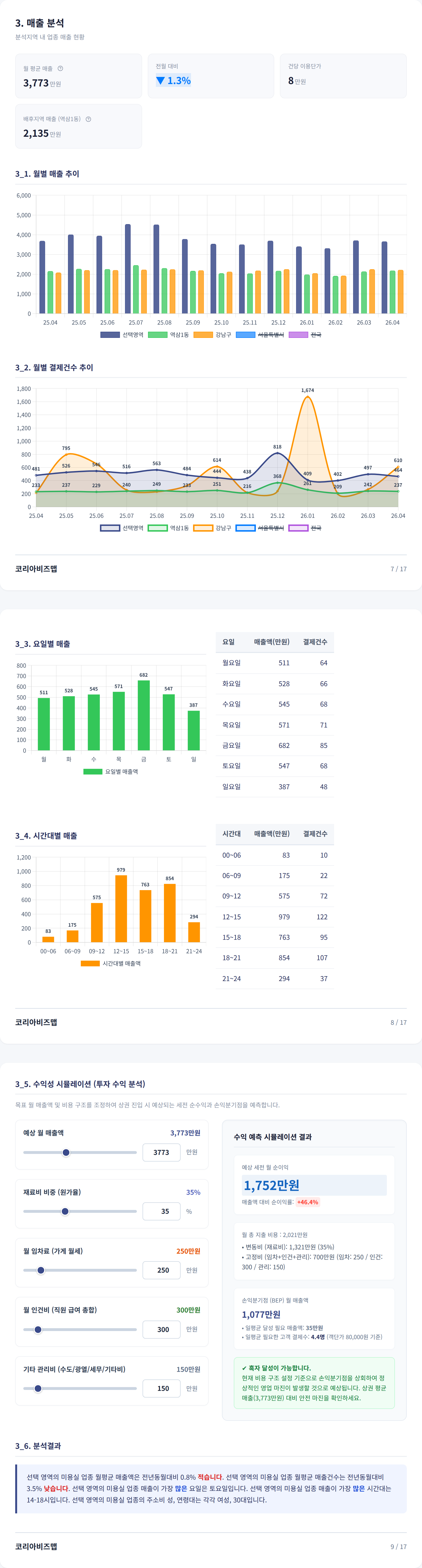Click the 예상 월 매출액 input showing 3773
Screen dimensions: 422x1568
click(x=161, y=1152)
